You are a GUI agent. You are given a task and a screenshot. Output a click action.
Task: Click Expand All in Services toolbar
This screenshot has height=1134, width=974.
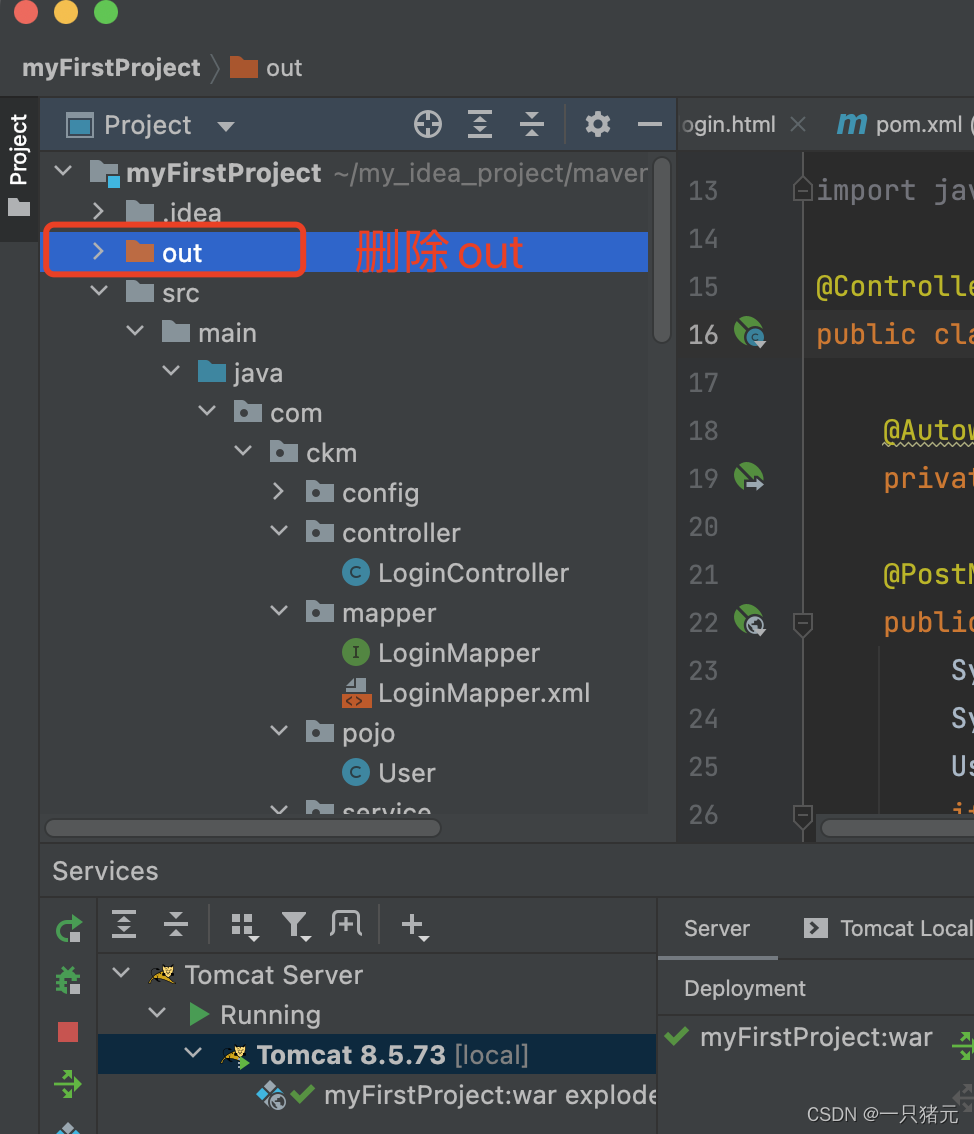coord(124,924)
